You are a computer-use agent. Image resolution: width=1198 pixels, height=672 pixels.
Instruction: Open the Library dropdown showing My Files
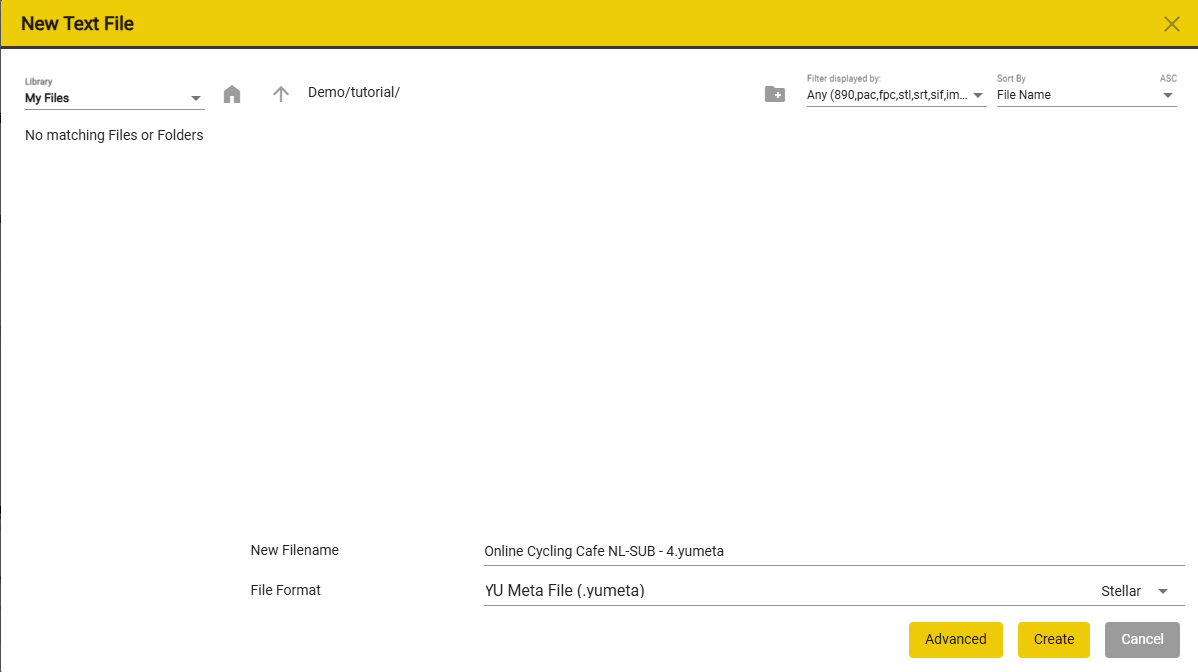click(x=114, y=98)
